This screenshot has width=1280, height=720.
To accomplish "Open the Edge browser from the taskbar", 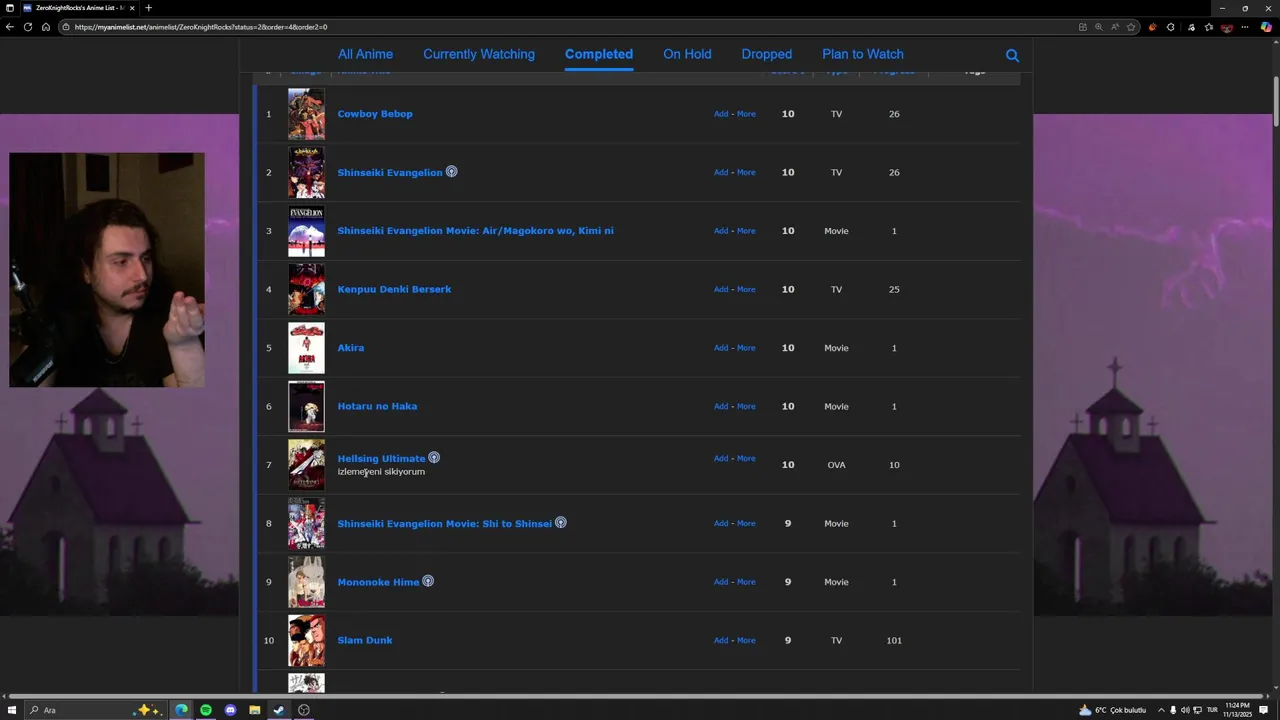I will tap(181, 710).
